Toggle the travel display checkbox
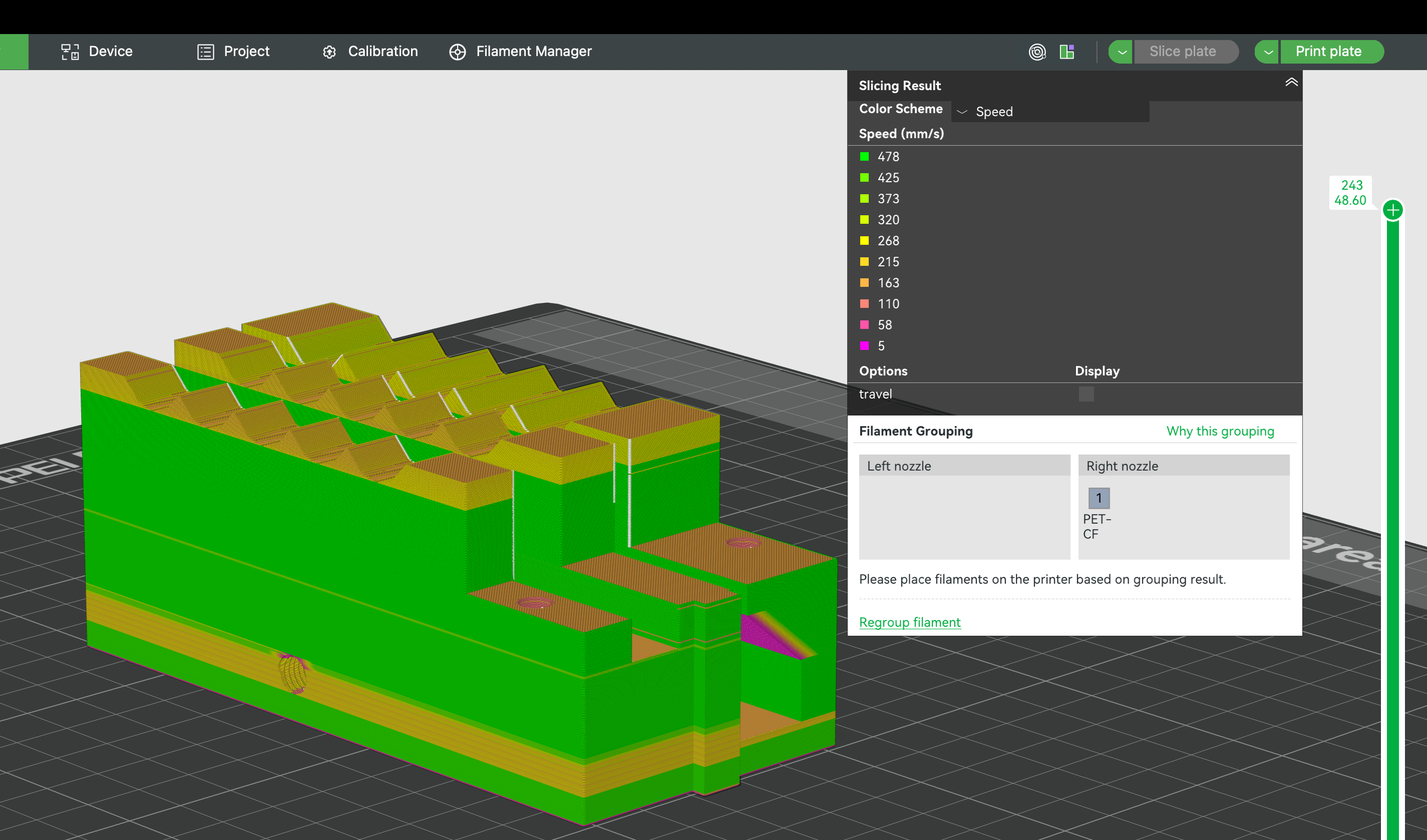Viewport: 1427px width, 840px height. pos(1086,394)
